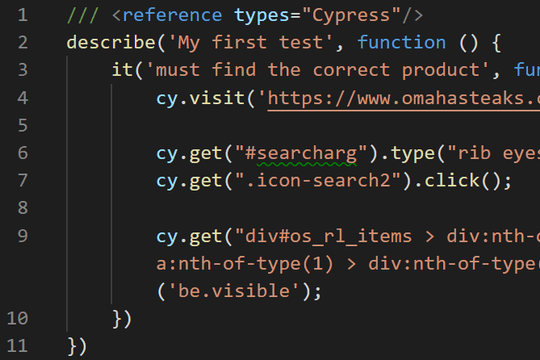
Task: Click the '///' comment marker on line 1
Action: 83,16
